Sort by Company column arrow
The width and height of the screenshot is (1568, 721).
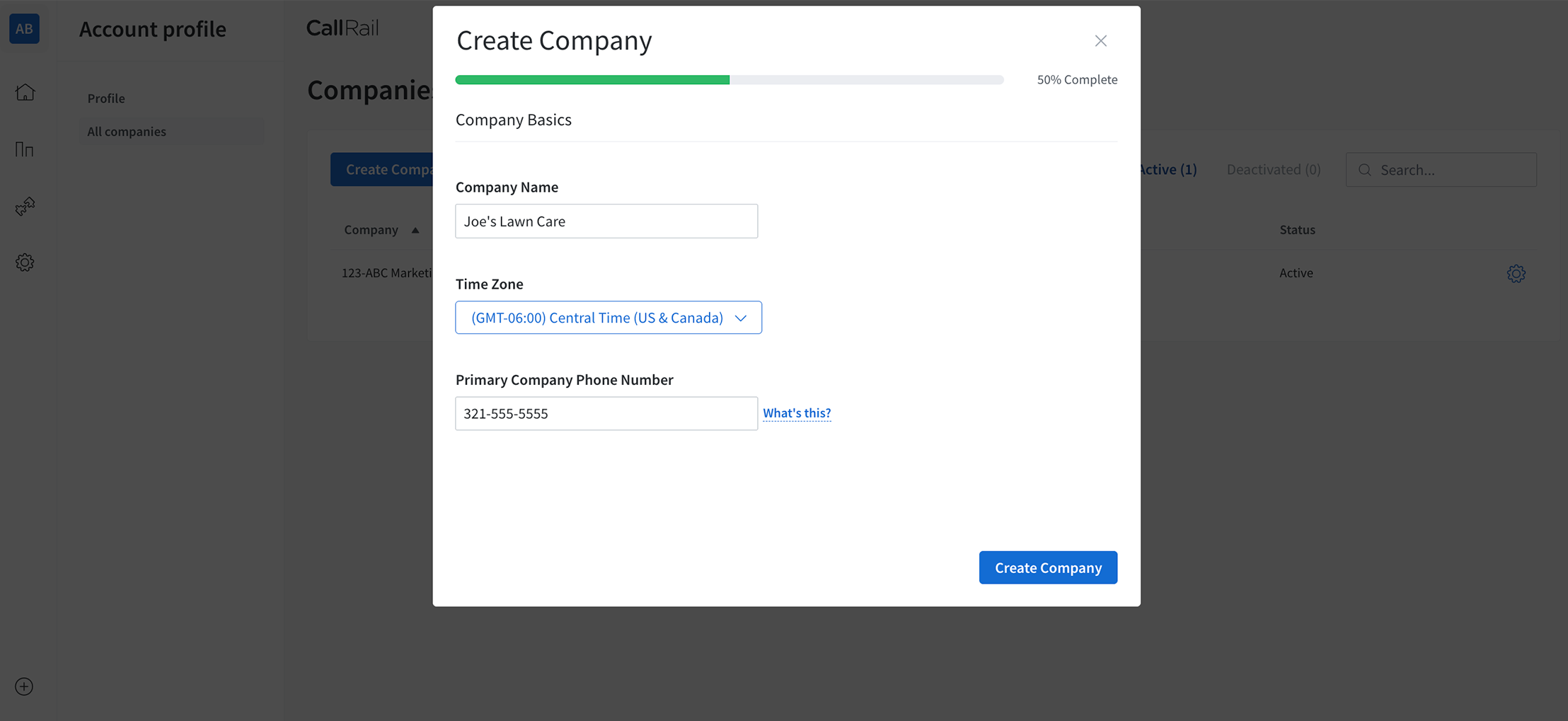click(x=415, y=230)
